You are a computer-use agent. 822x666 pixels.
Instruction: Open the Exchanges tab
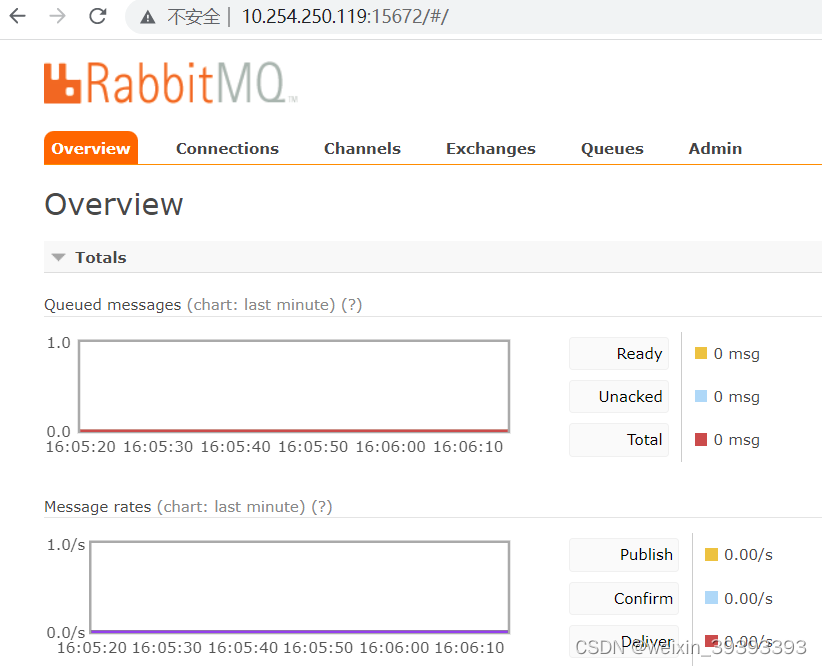click(x=490, y=148)
